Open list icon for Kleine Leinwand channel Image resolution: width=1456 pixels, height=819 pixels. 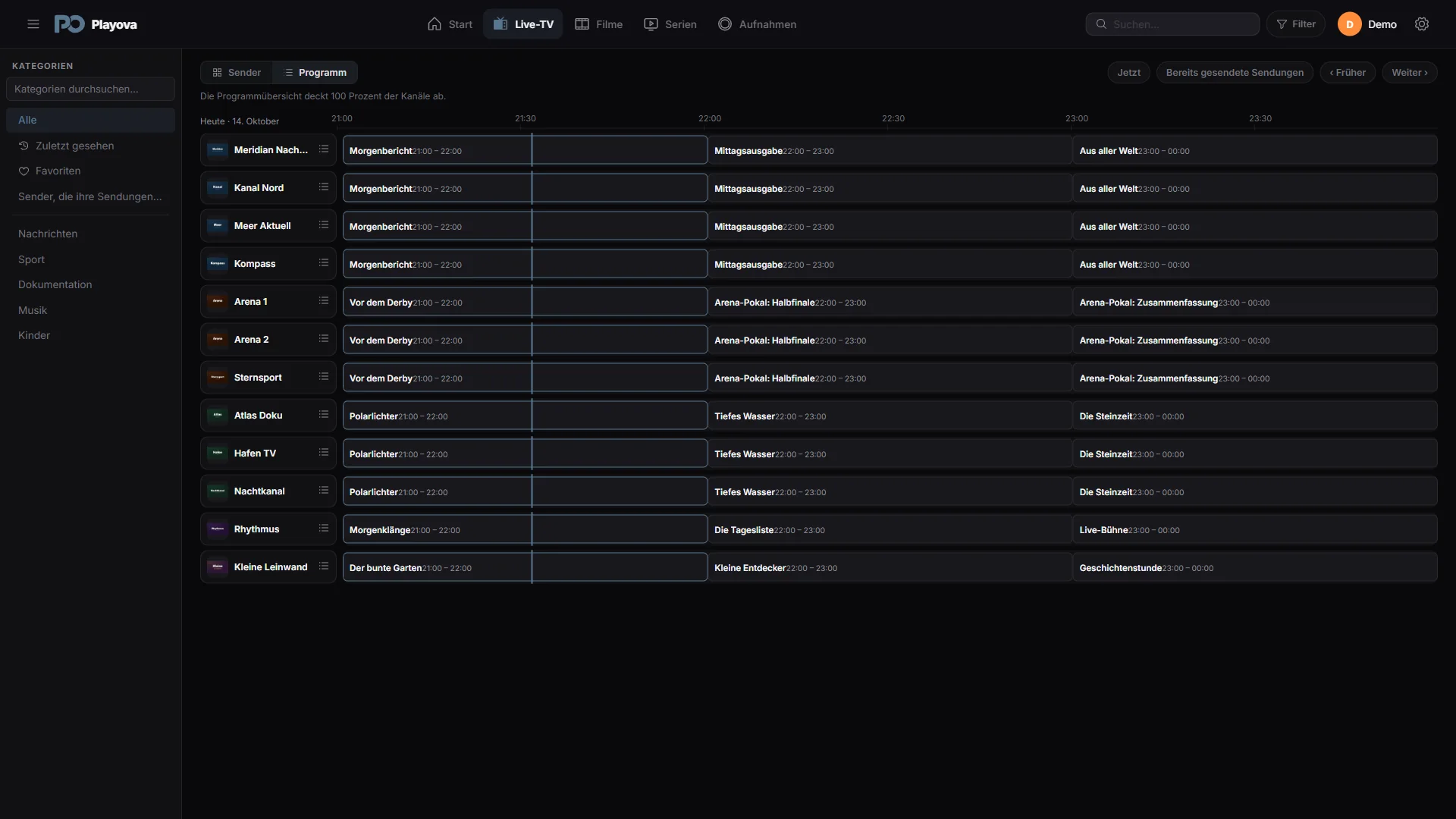(324, 566)
